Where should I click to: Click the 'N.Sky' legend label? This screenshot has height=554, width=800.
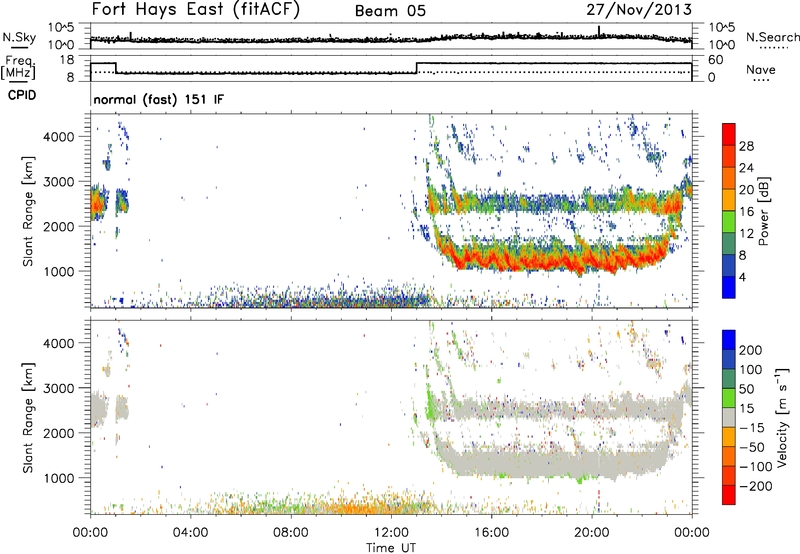19,37
